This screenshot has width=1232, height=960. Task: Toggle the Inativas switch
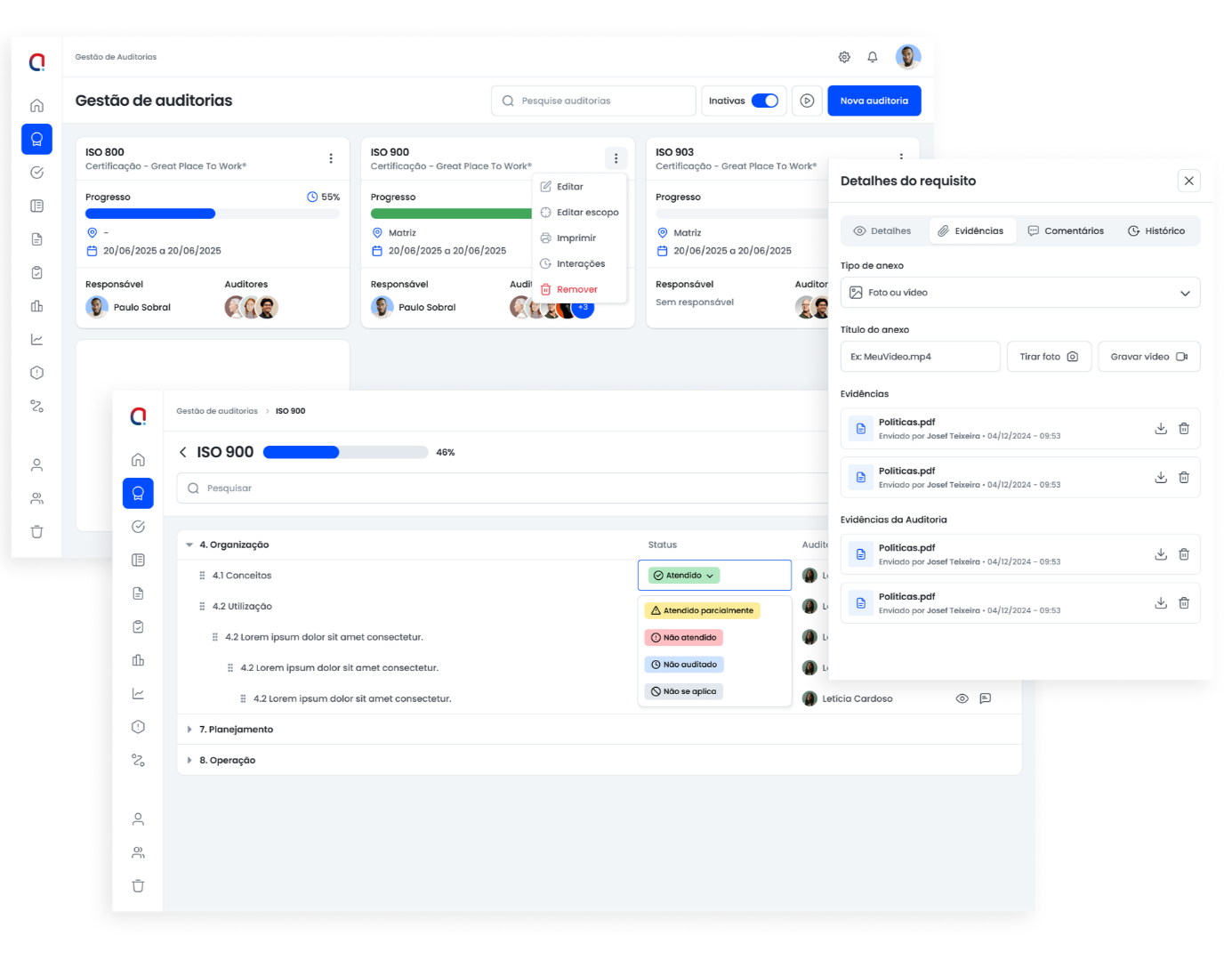pyautogui.click(x=765, y=101)
